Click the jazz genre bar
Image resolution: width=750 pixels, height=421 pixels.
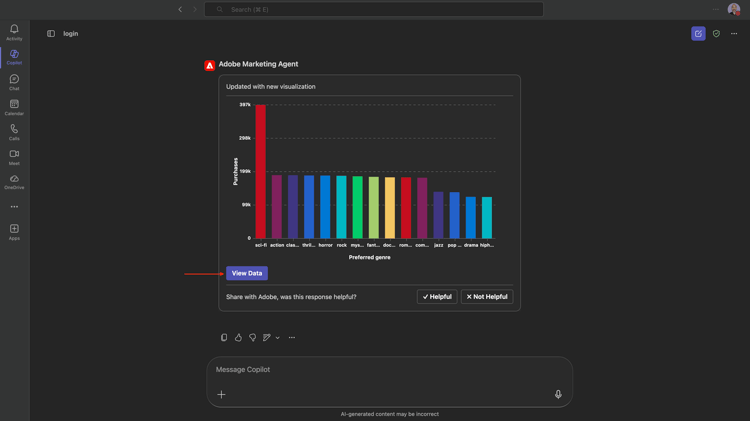(438, 215)
